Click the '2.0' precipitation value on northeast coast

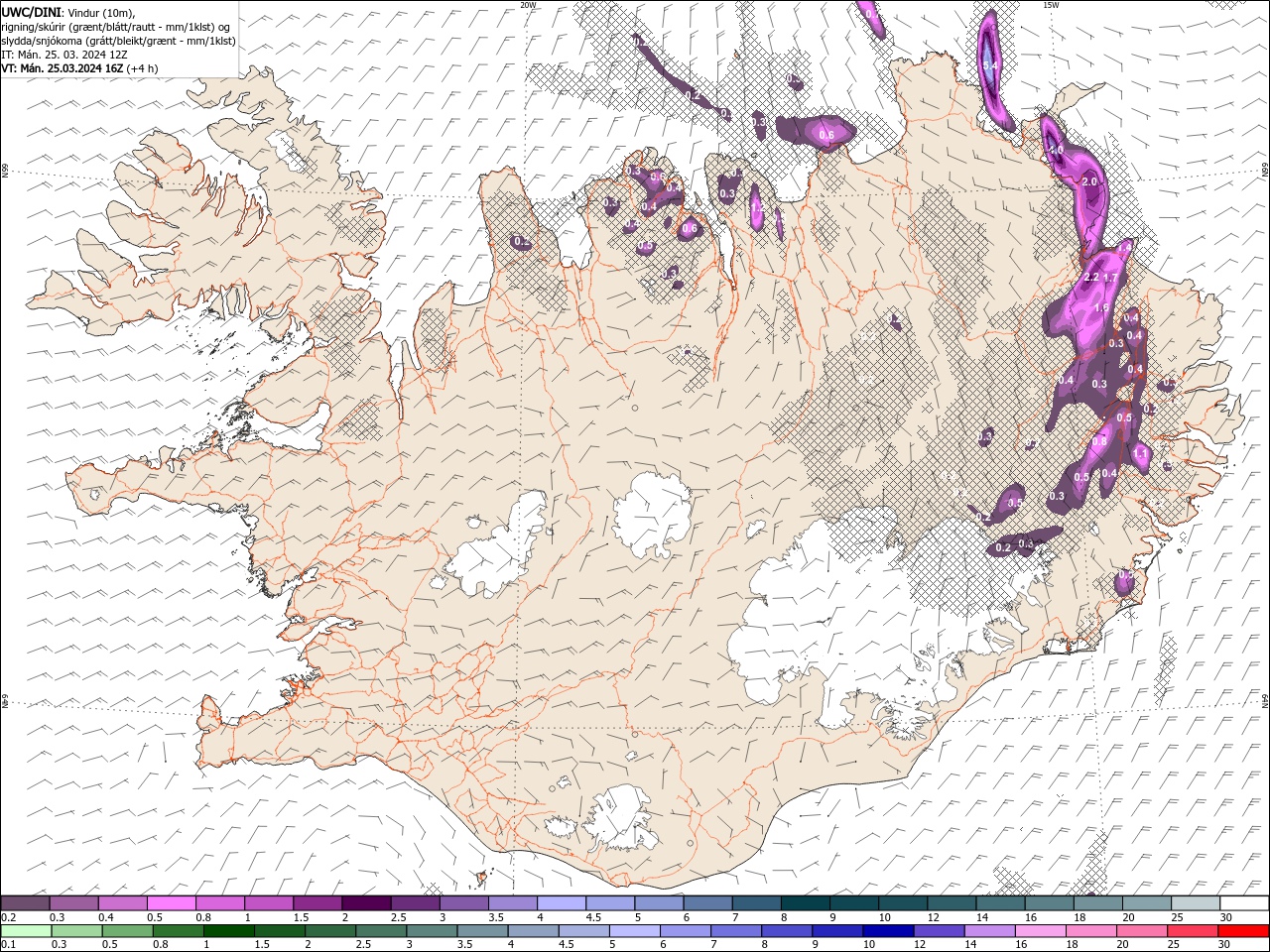1089,181
